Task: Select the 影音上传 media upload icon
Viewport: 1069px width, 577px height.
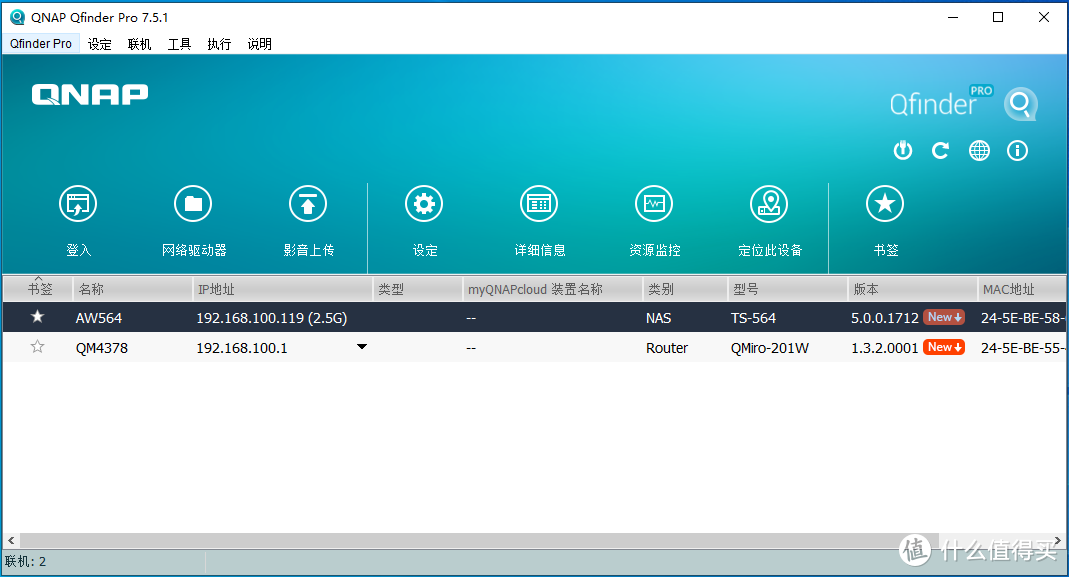Action: pos(308,204)
